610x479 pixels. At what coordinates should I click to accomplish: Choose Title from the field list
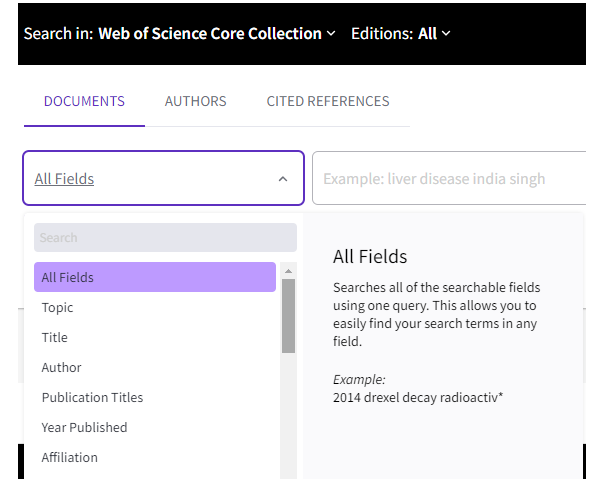click(x=155, y=337)
